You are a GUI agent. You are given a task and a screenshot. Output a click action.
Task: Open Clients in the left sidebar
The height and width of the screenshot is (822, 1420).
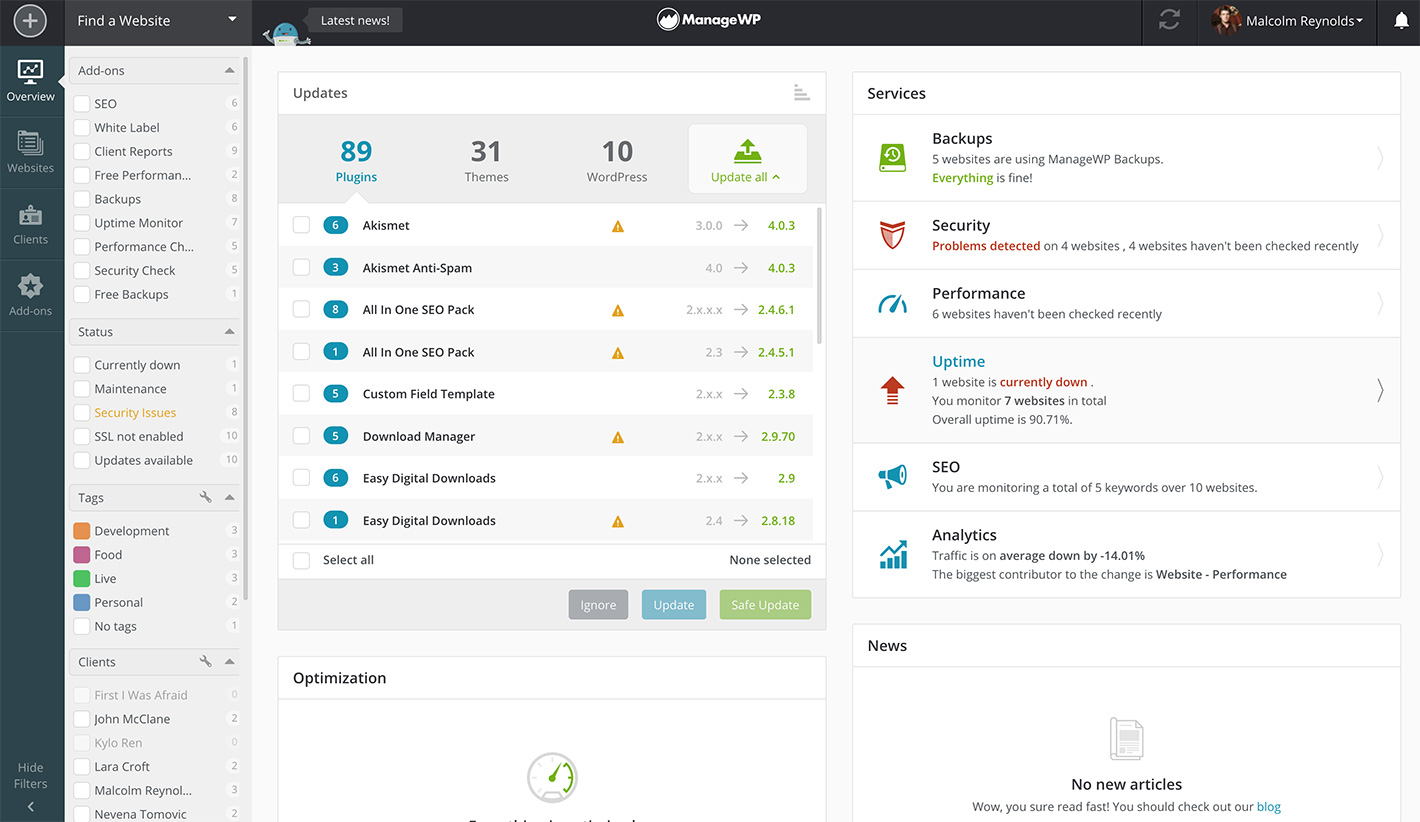(31, 224)
